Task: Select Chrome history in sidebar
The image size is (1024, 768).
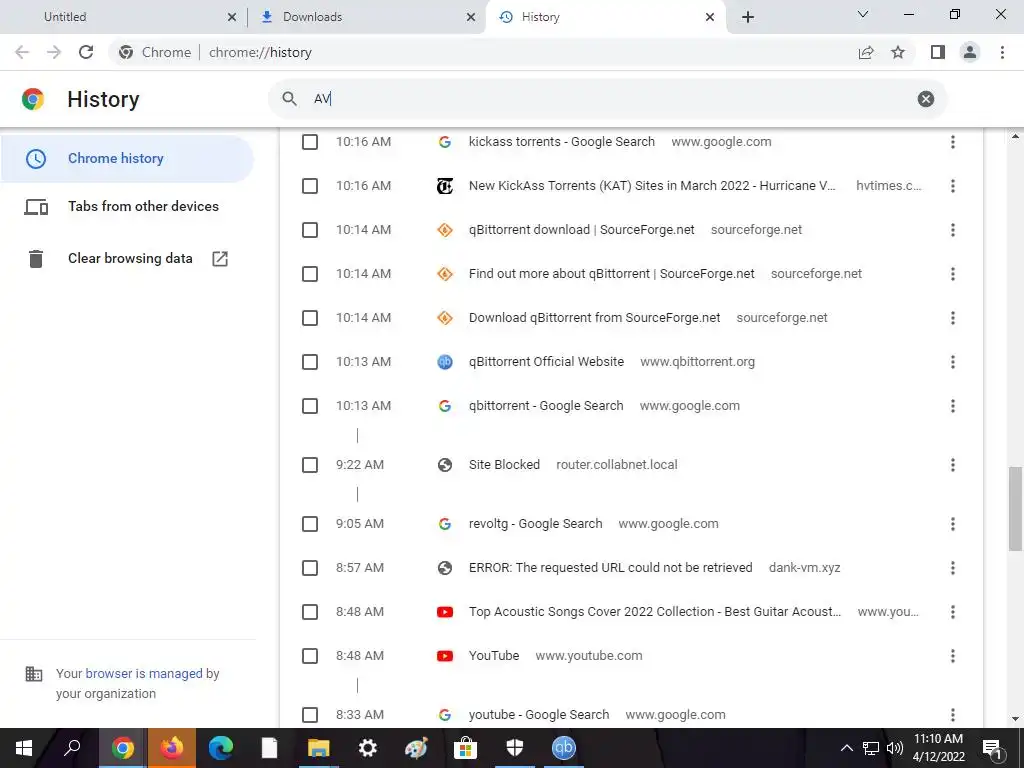Action: 127,159
